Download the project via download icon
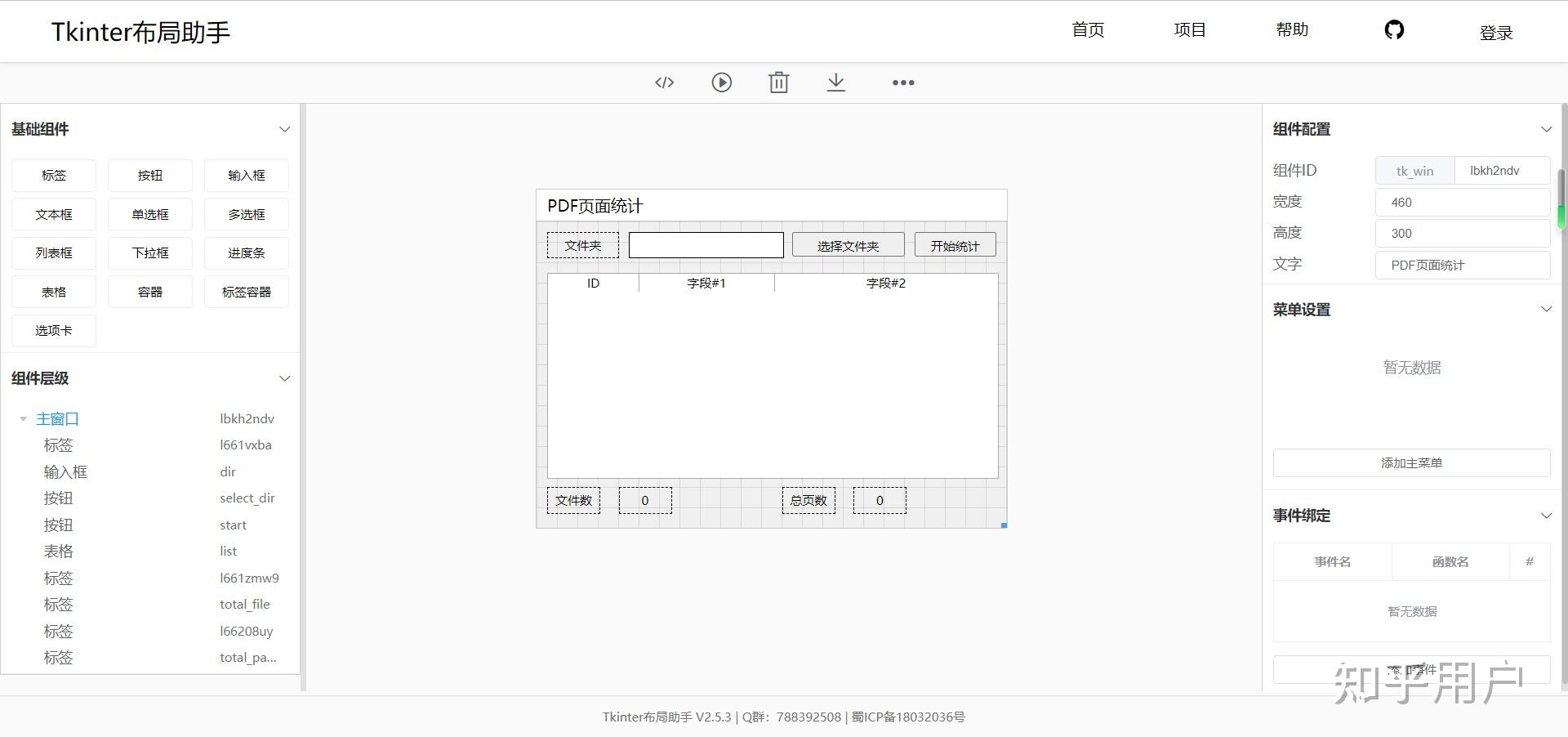 pos(835,82)
